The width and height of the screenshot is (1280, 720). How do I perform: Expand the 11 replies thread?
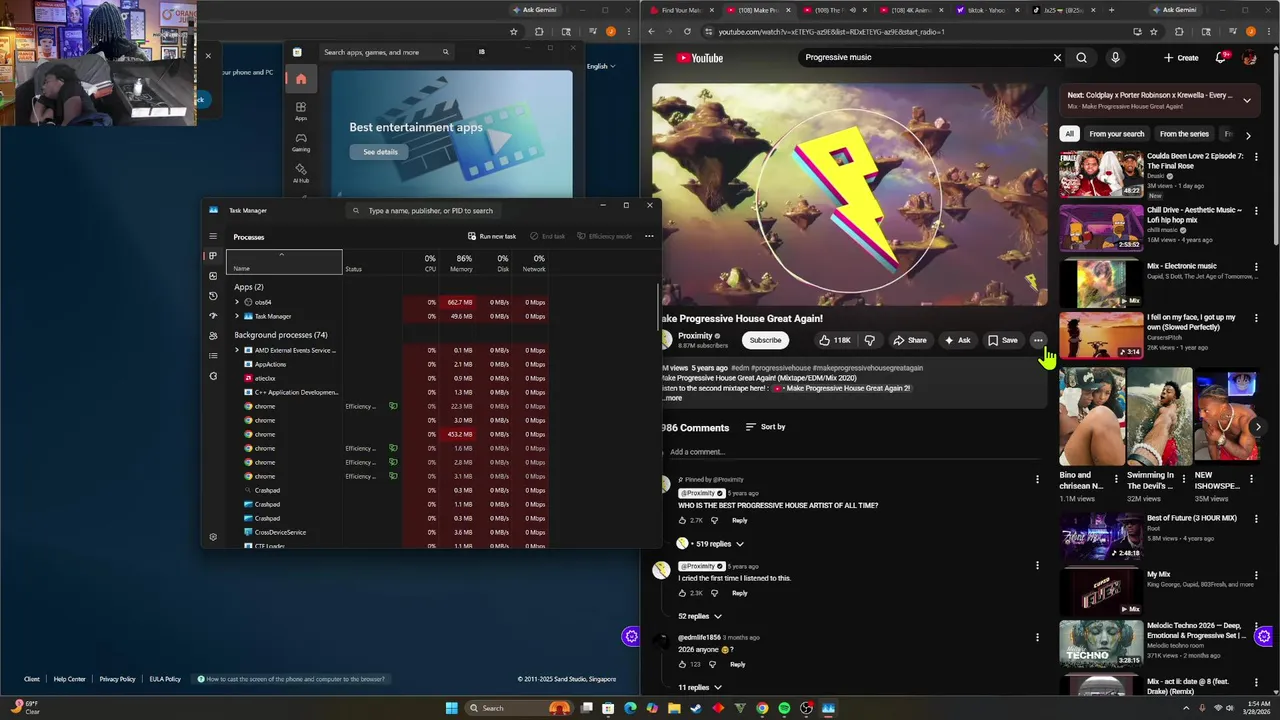click(x=700, y=687)
